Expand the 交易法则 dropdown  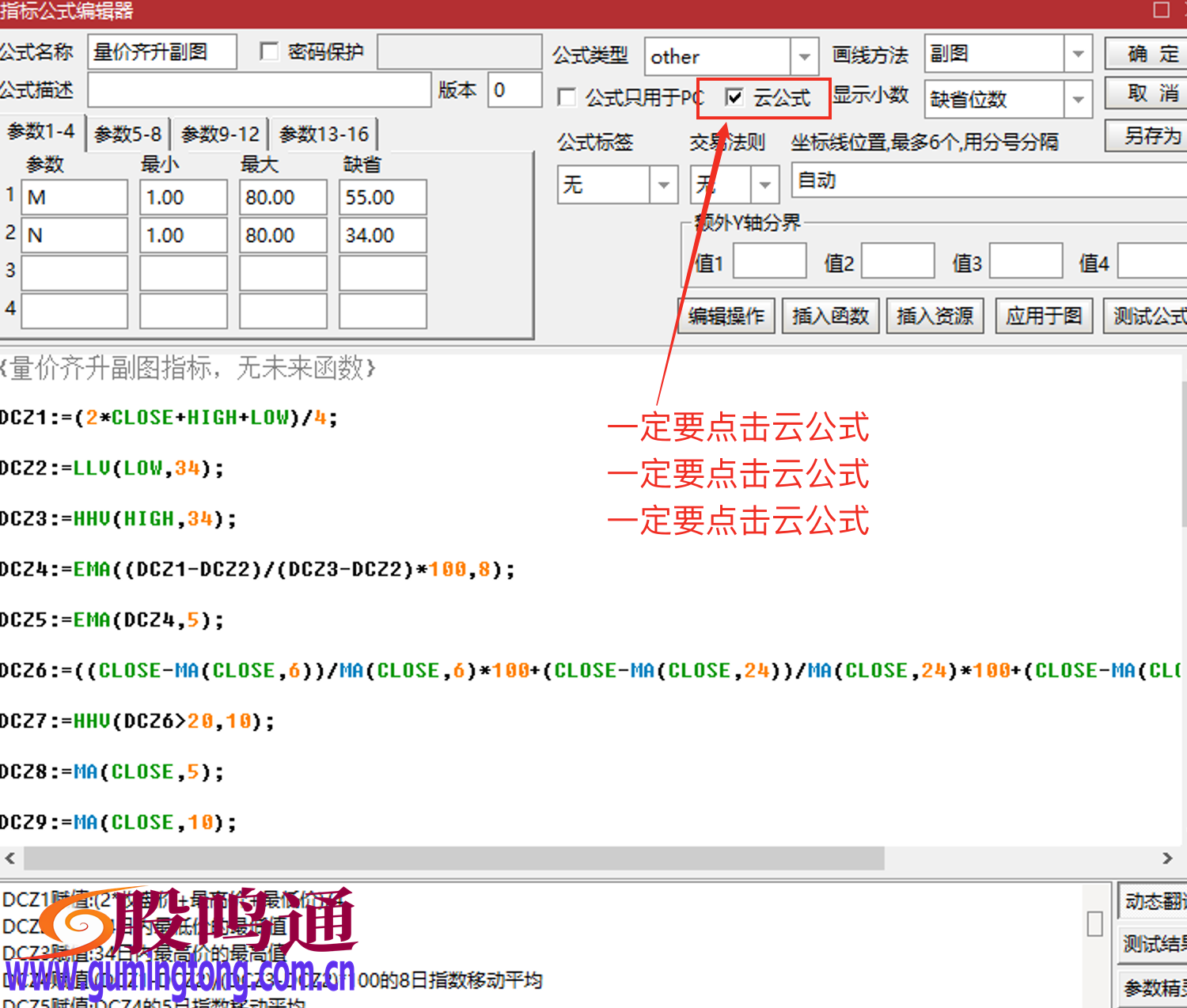point(764,184)
